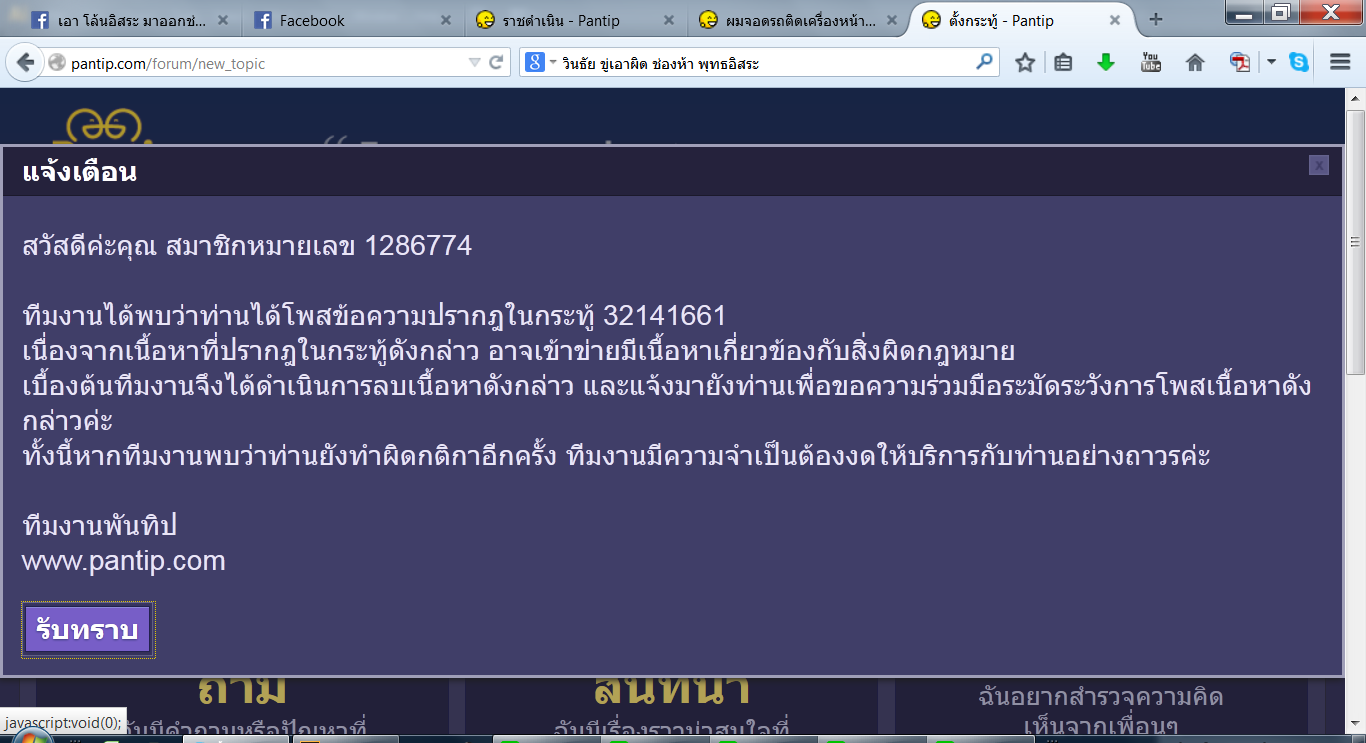Open the dropdown arrow beside the PDF icon
Screen dimensions: 1366x743
click(x=1271, y=63)
